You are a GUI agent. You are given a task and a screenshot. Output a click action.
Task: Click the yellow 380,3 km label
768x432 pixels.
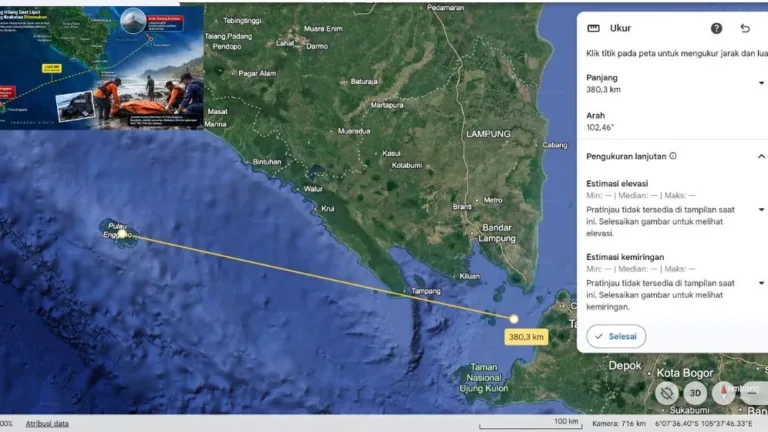tap(526, 337)
